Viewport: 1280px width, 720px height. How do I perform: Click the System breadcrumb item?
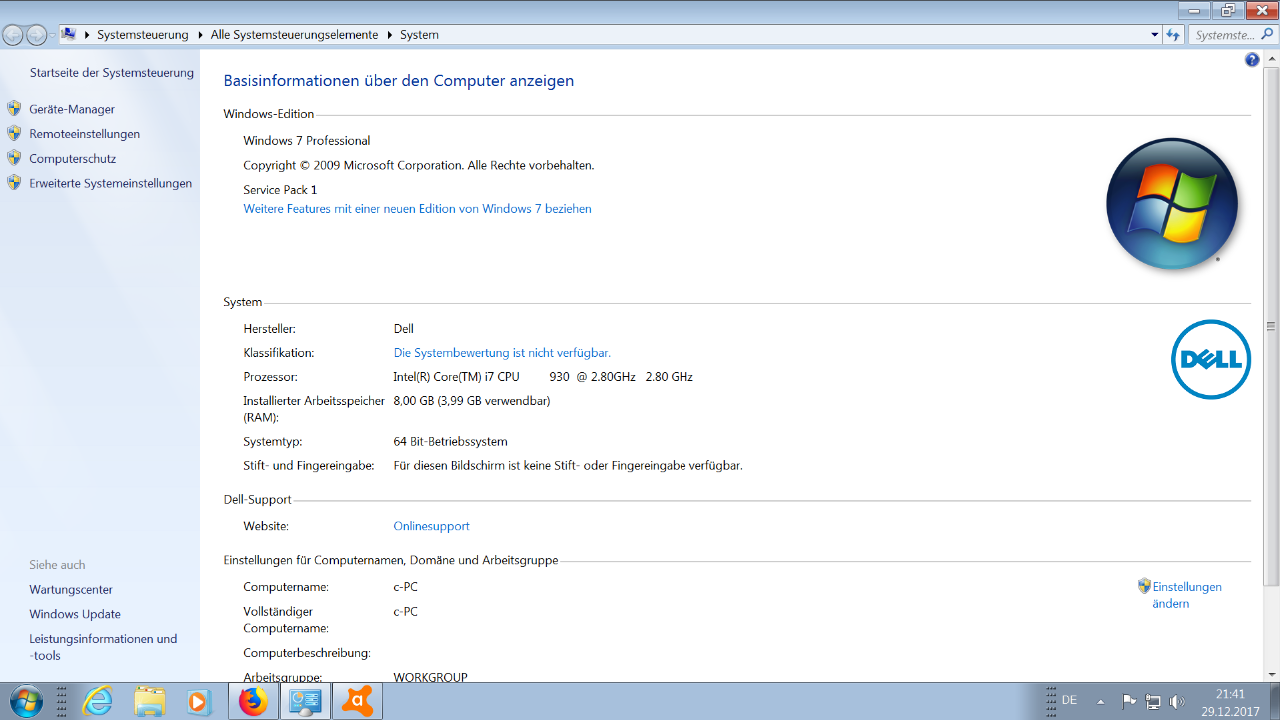[419, 35]
